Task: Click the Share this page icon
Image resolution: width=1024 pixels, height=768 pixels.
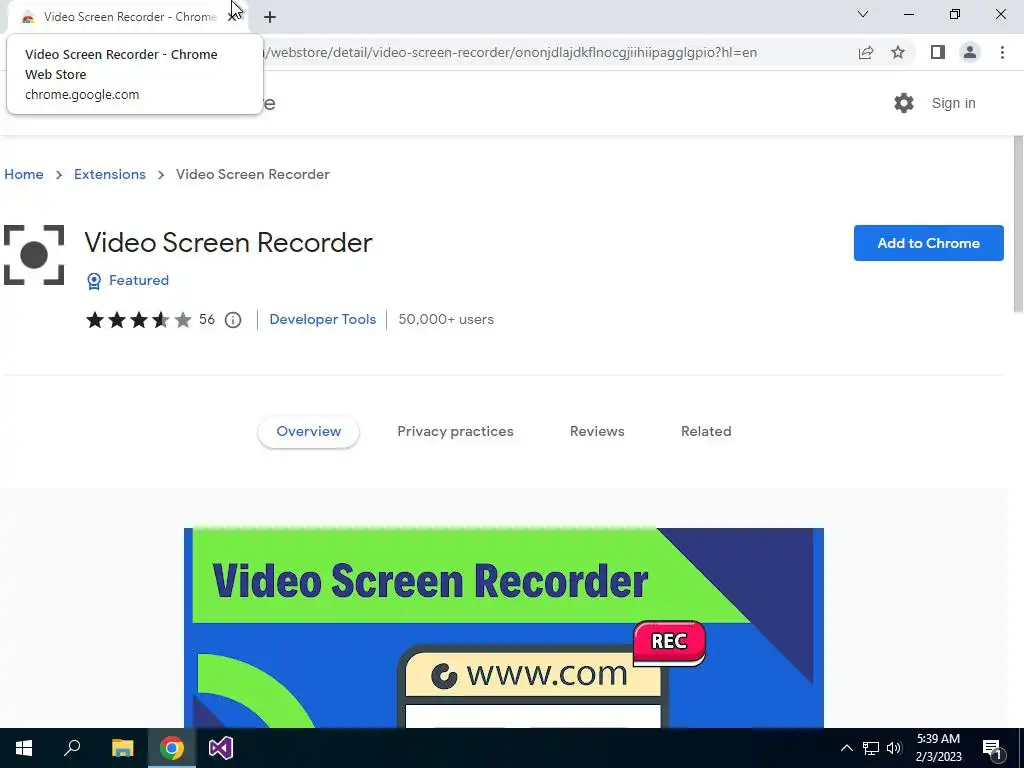Action: pyautogui.click(x=866, y=52)
